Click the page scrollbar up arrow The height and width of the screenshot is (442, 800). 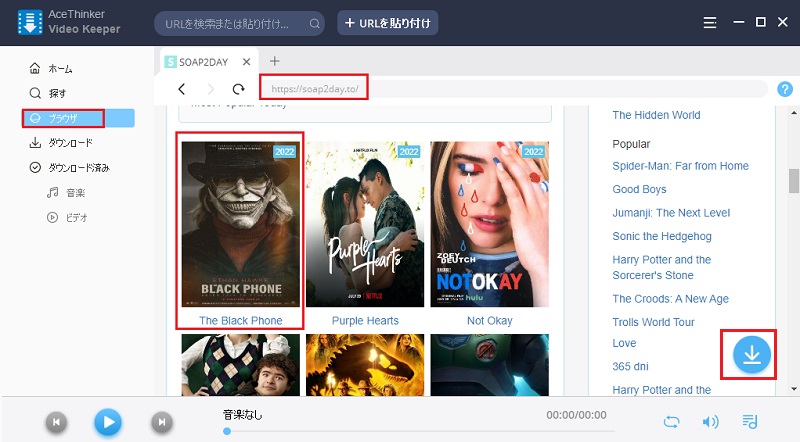794,112
